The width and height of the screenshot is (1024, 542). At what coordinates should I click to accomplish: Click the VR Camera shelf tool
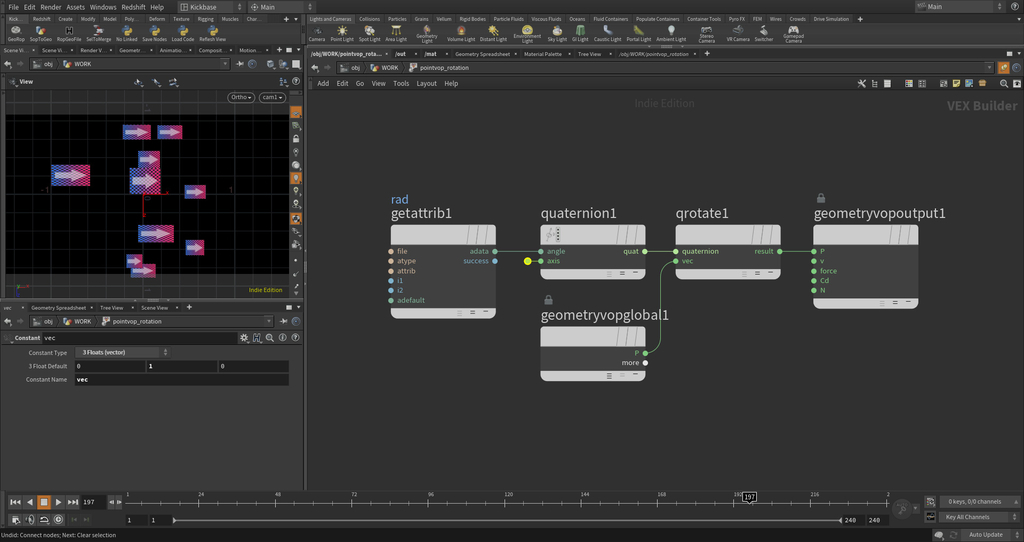[x=738, y=33]
